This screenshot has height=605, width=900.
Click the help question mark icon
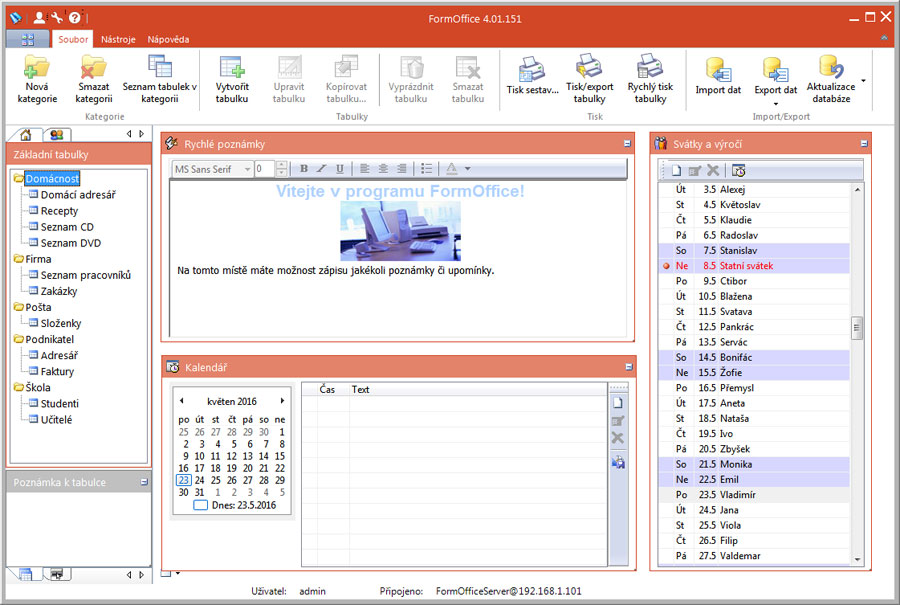pyautogui.click(x=75, y=18)
